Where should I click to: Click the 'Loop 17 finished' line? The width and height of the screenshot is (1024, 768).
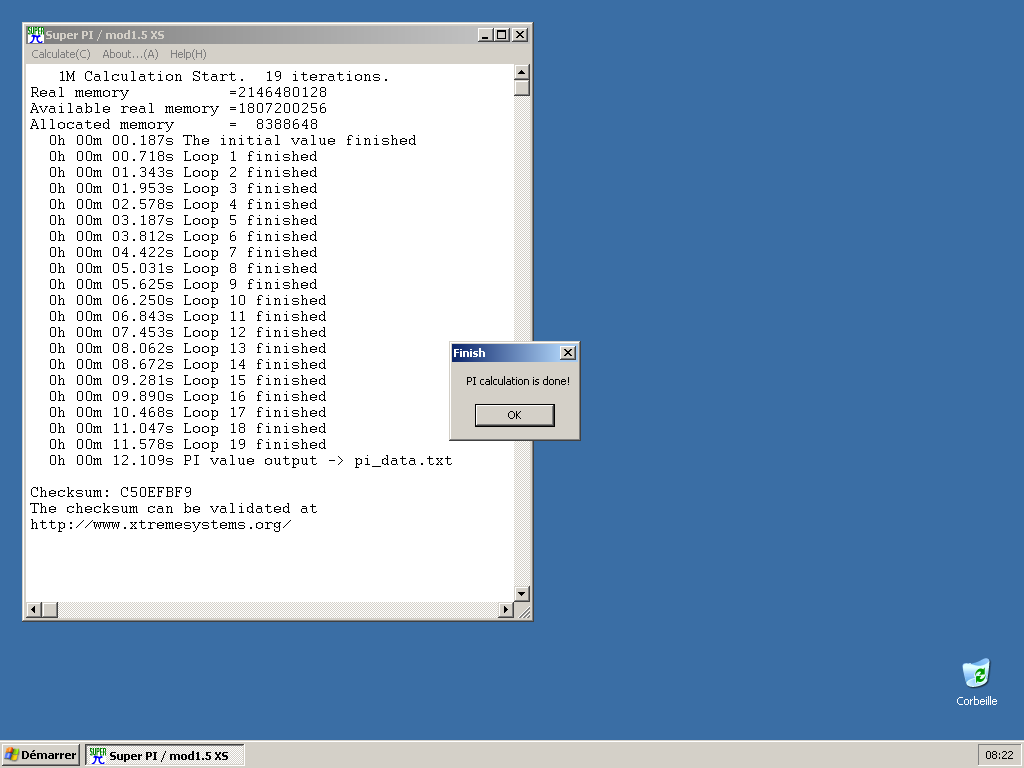pyautogui.click(x=187, y=413)
